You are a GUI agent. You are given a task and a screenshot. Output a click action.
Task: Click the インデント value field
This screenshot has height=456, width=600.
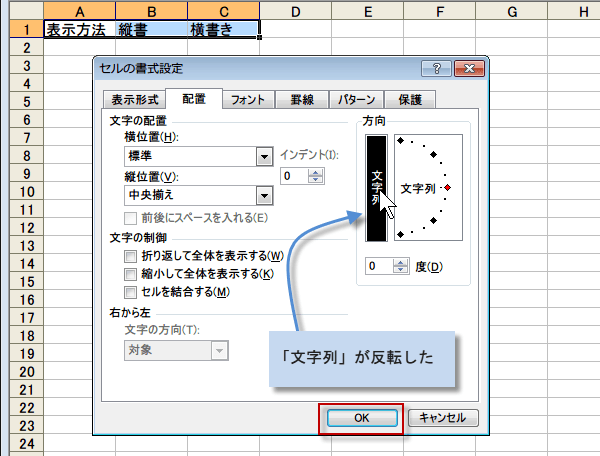coord(294,176)
